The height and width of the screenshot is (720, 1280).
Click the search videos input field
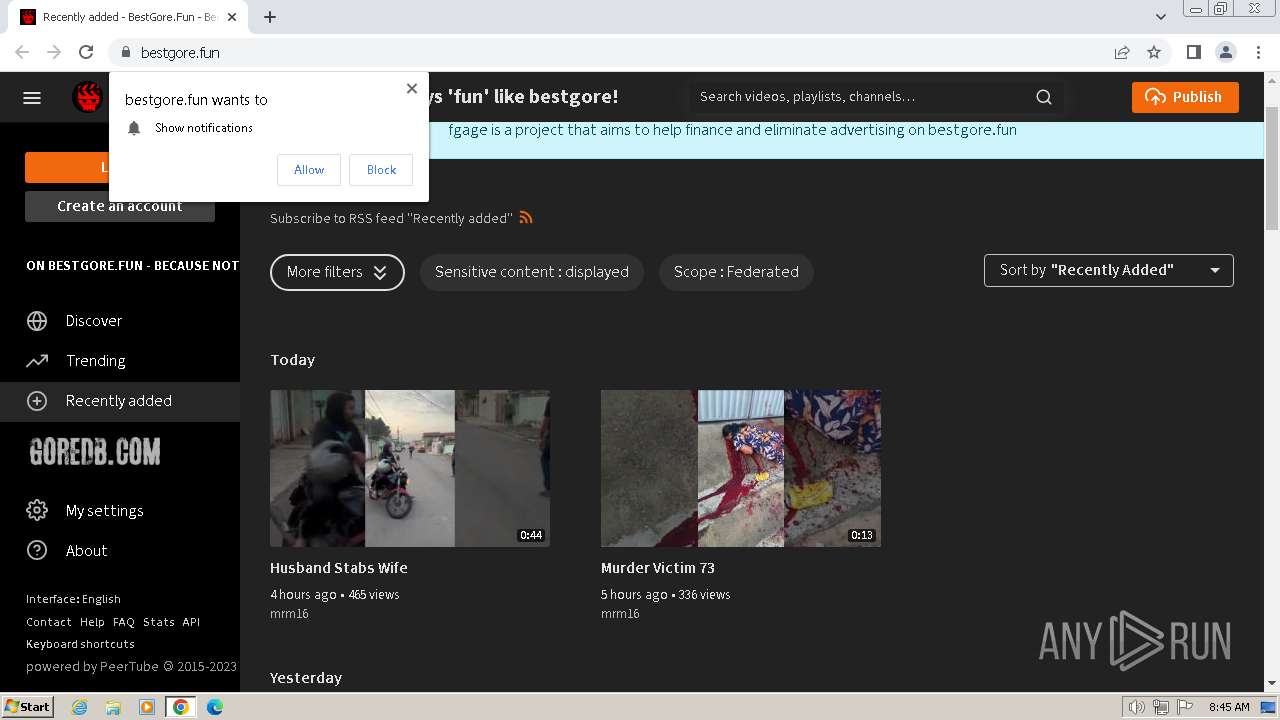pyautogui.click(x=860, y=97)
